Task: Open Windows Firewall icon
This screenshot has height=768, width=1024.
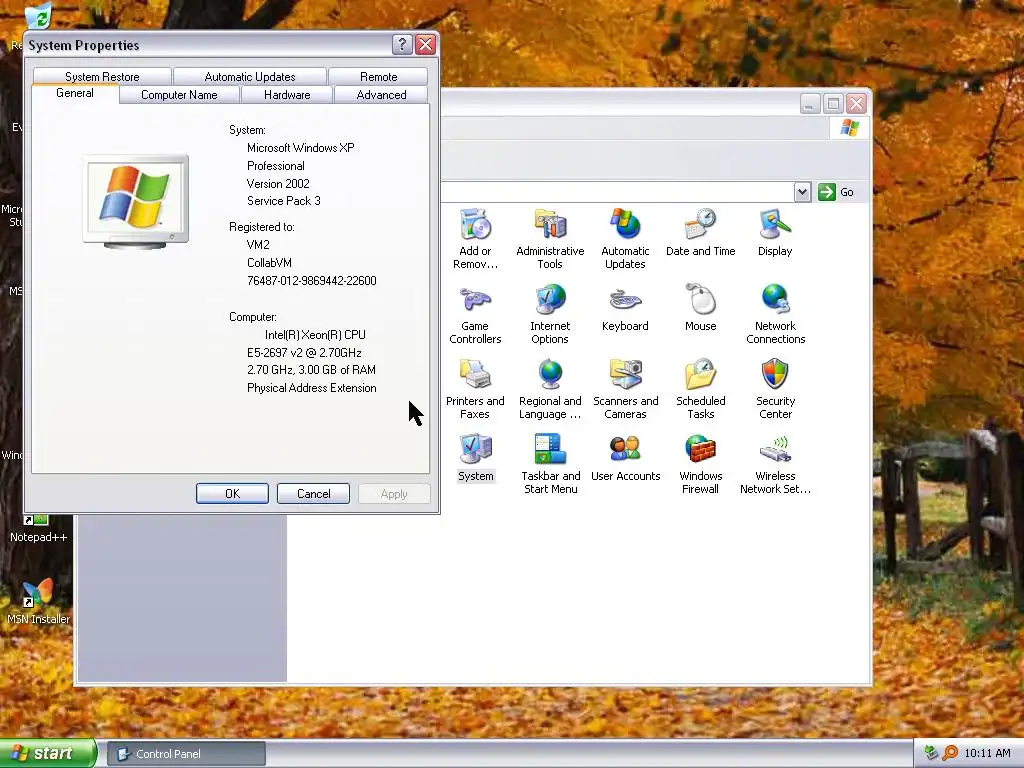Action: [x=700, y=464]
